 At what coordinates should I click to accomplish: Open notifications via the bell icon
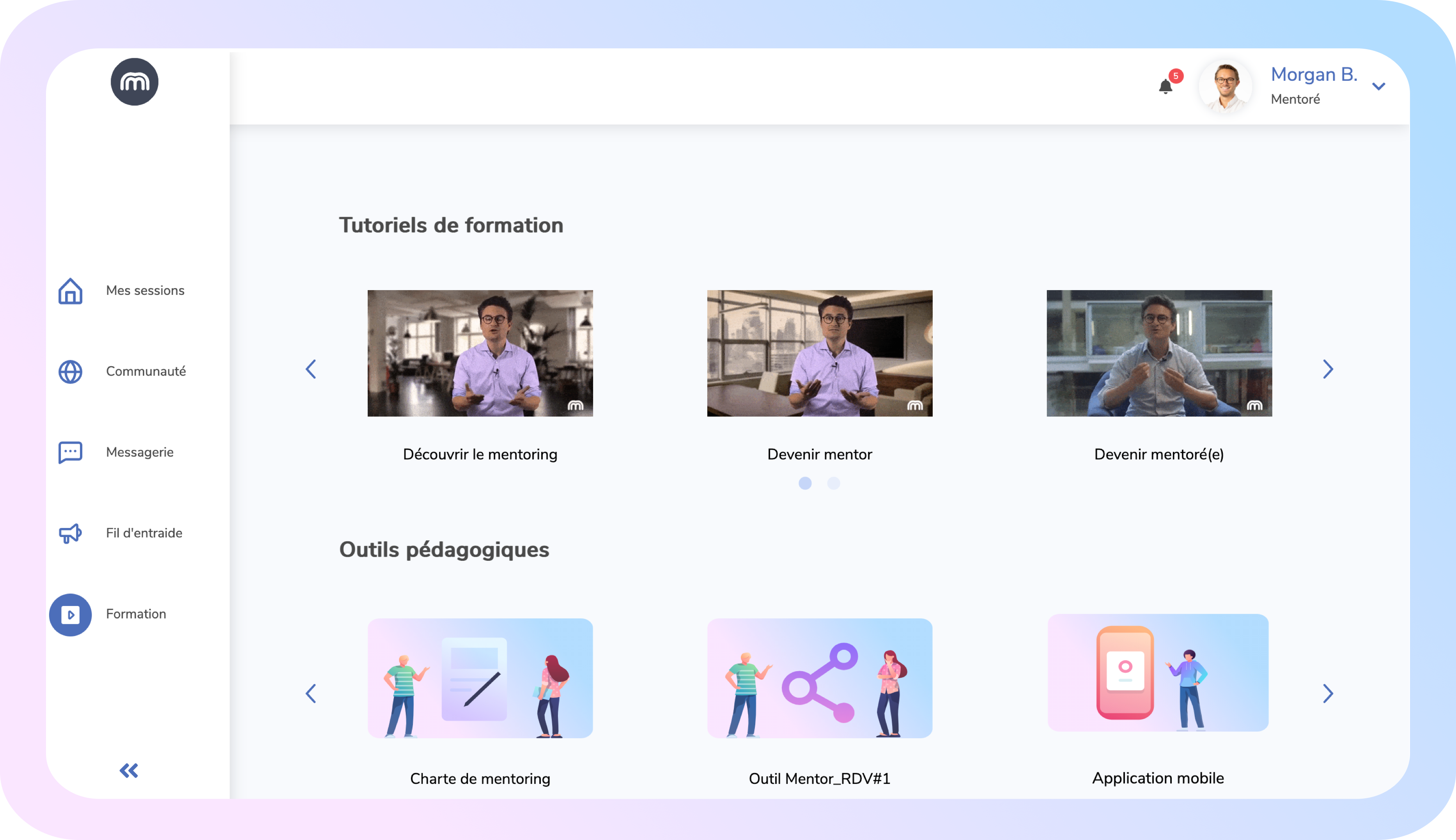coord(1165,87)
